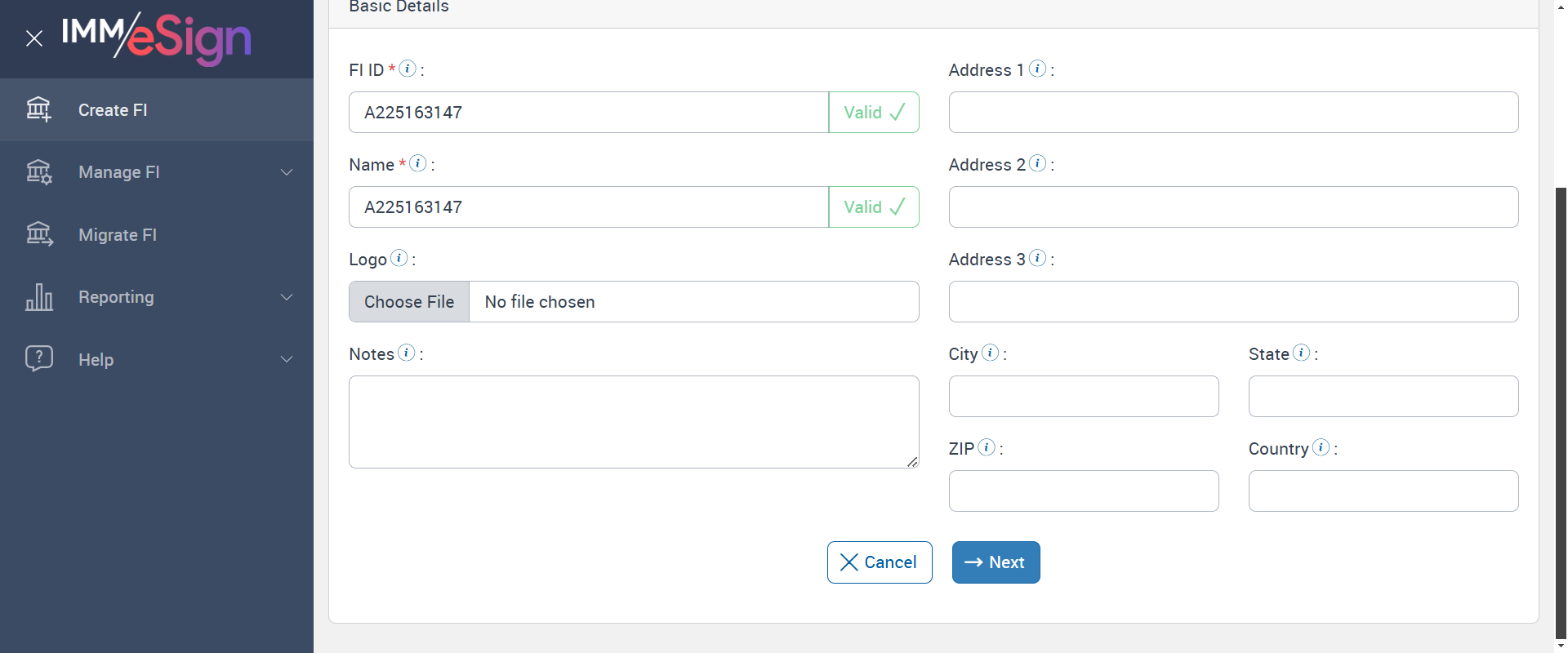Open the Migrate FI page
Viewport: 1568px width, 653px height.
click(118, 235)
